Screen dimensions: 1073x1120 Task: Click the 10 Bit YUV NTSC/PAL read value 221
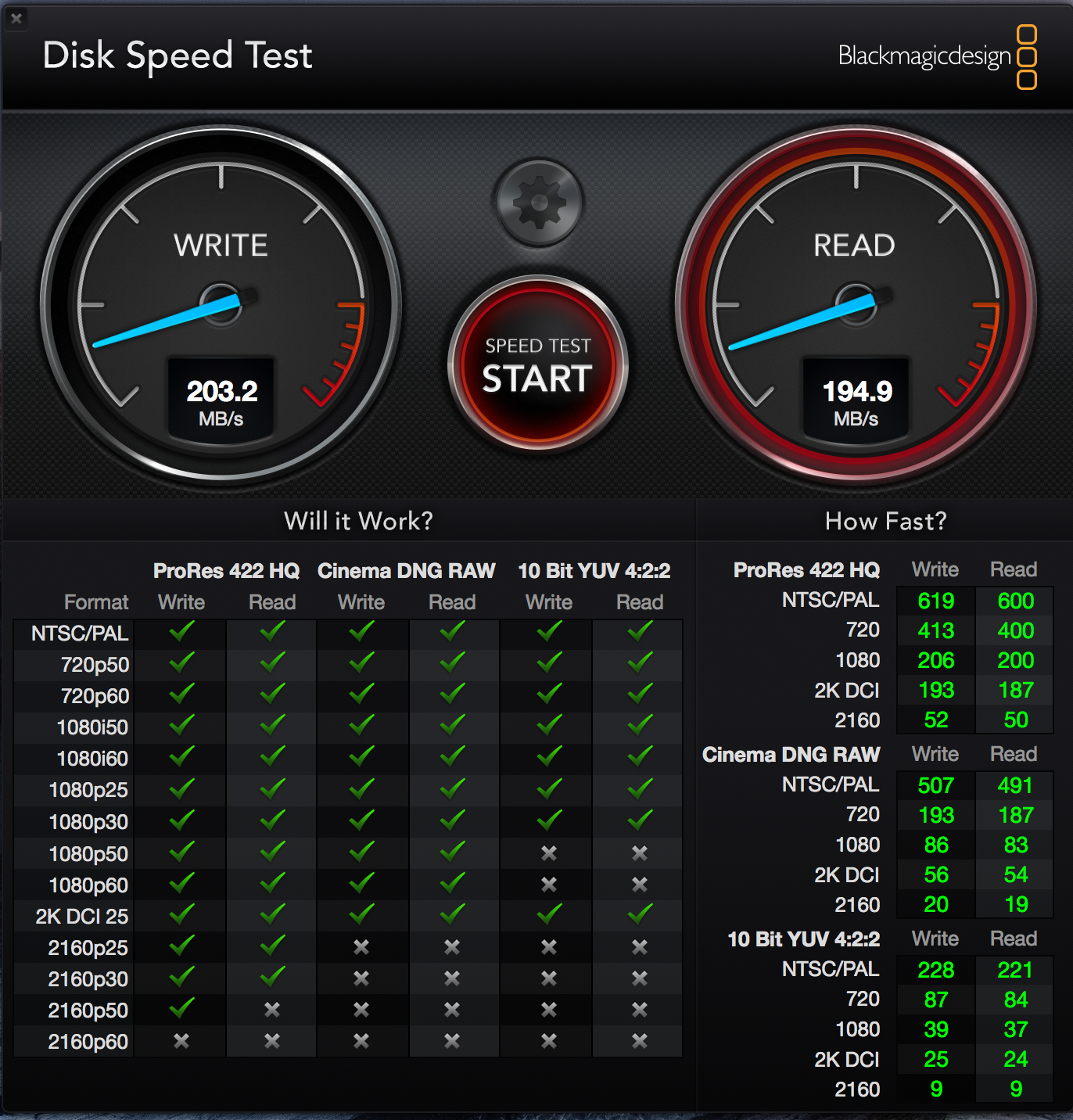1015,970
